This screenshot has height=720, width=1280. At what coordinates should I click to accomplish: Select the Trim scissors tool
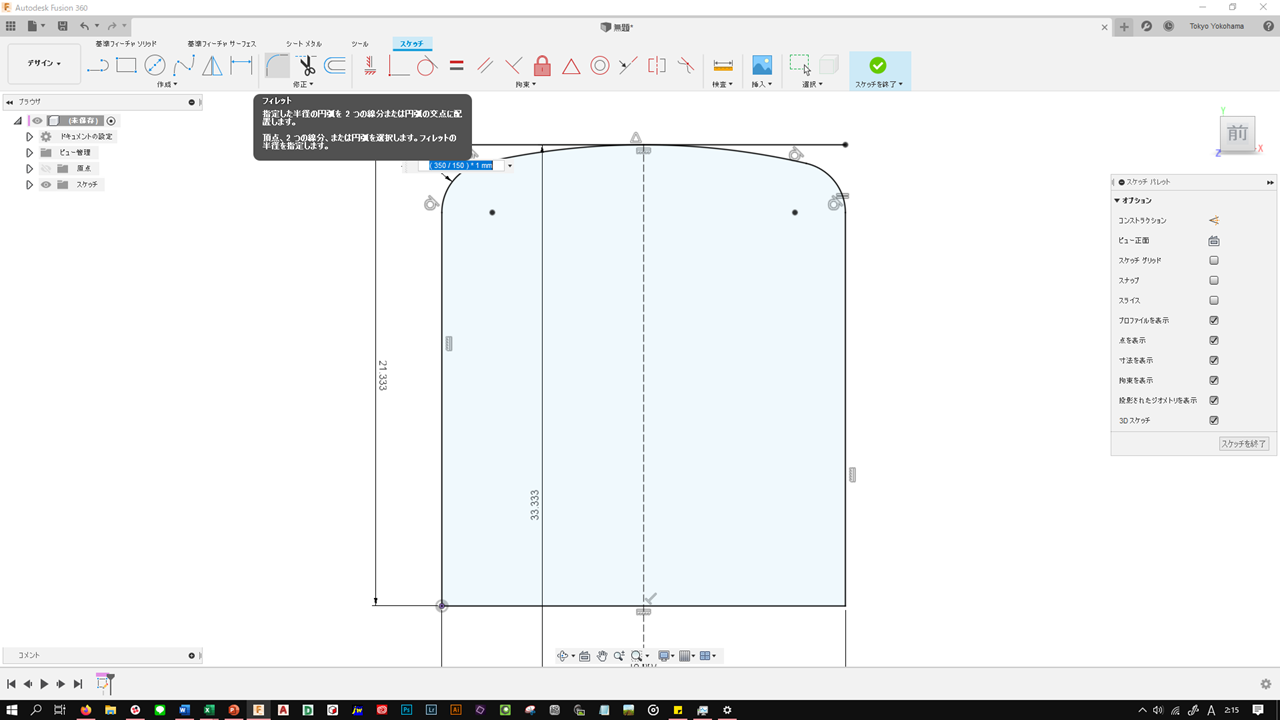[306, 66]
